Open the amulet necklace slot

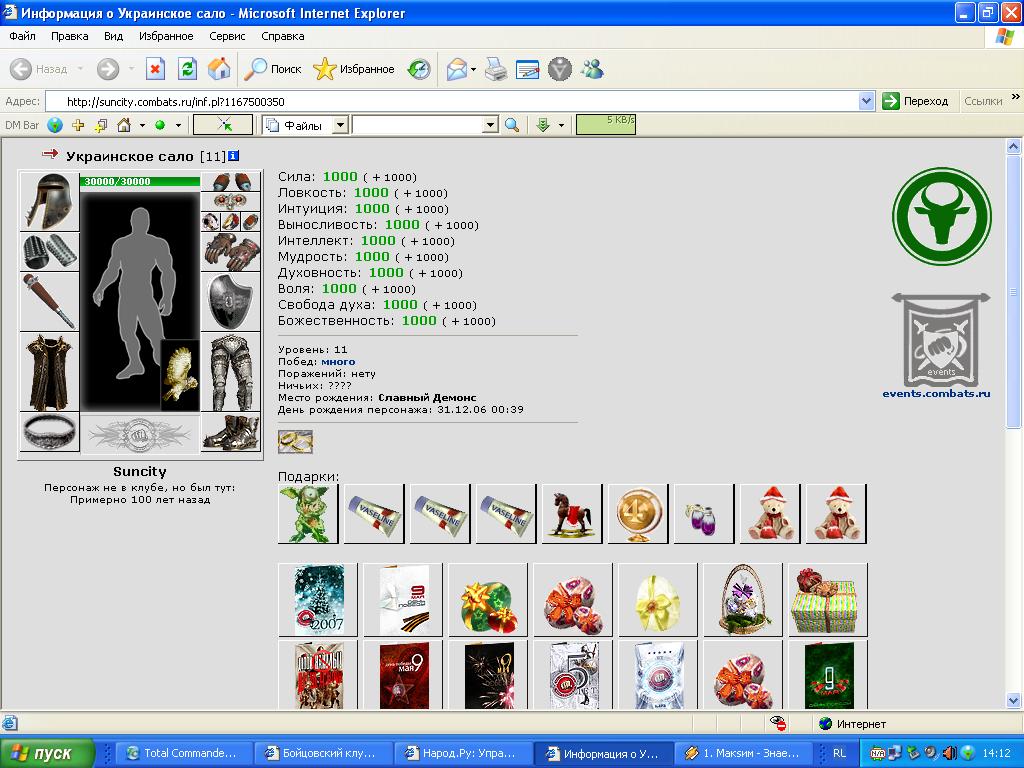231,200
